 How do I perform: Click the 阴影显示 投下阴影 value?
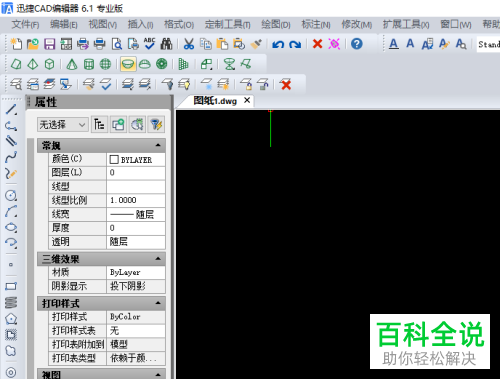click(136, 286)
